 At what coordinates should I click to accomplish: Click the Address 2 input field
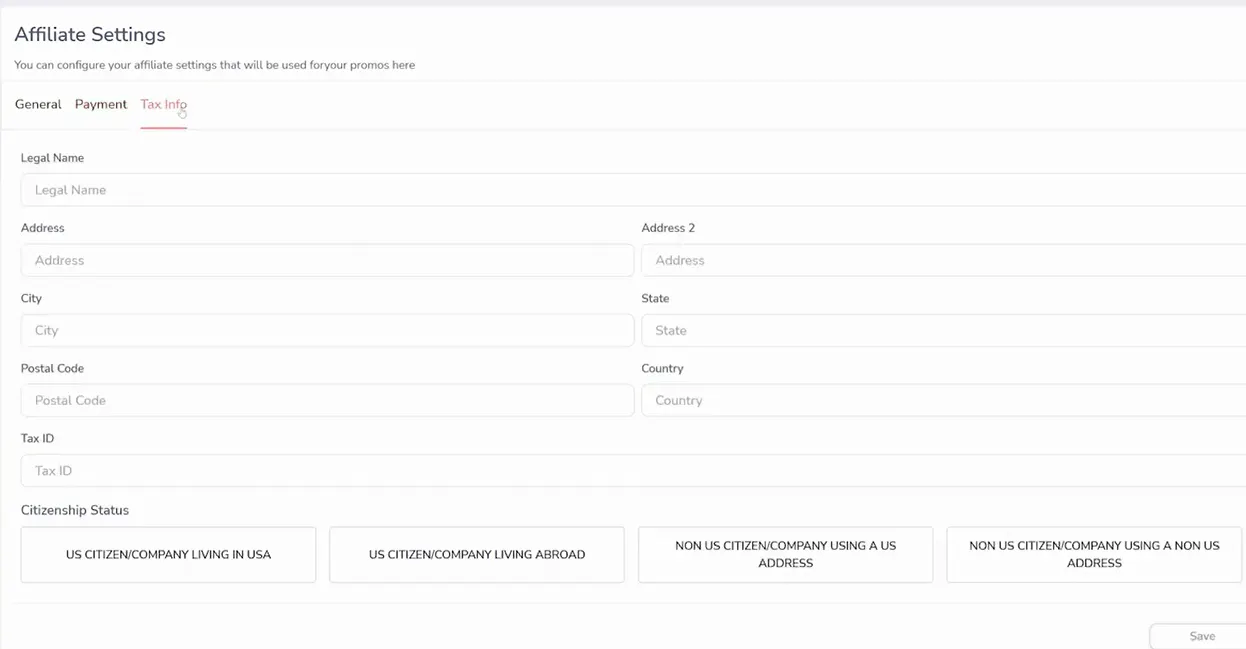point(944,260)
